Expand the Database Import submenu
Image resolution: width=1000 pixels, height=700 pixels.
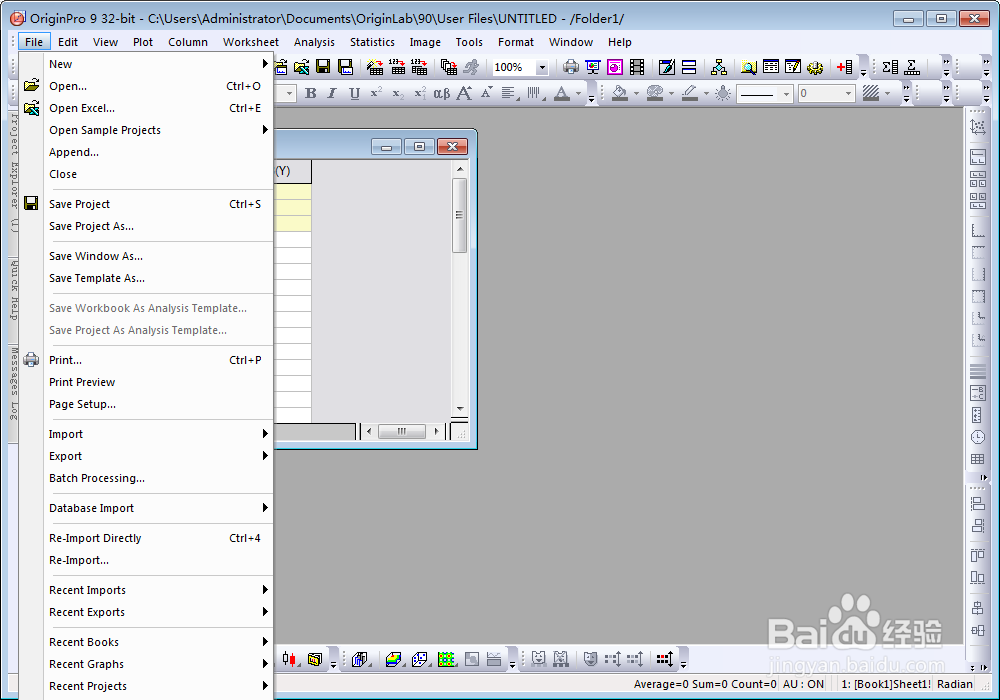pyautogui.click(x=158, y=508)
